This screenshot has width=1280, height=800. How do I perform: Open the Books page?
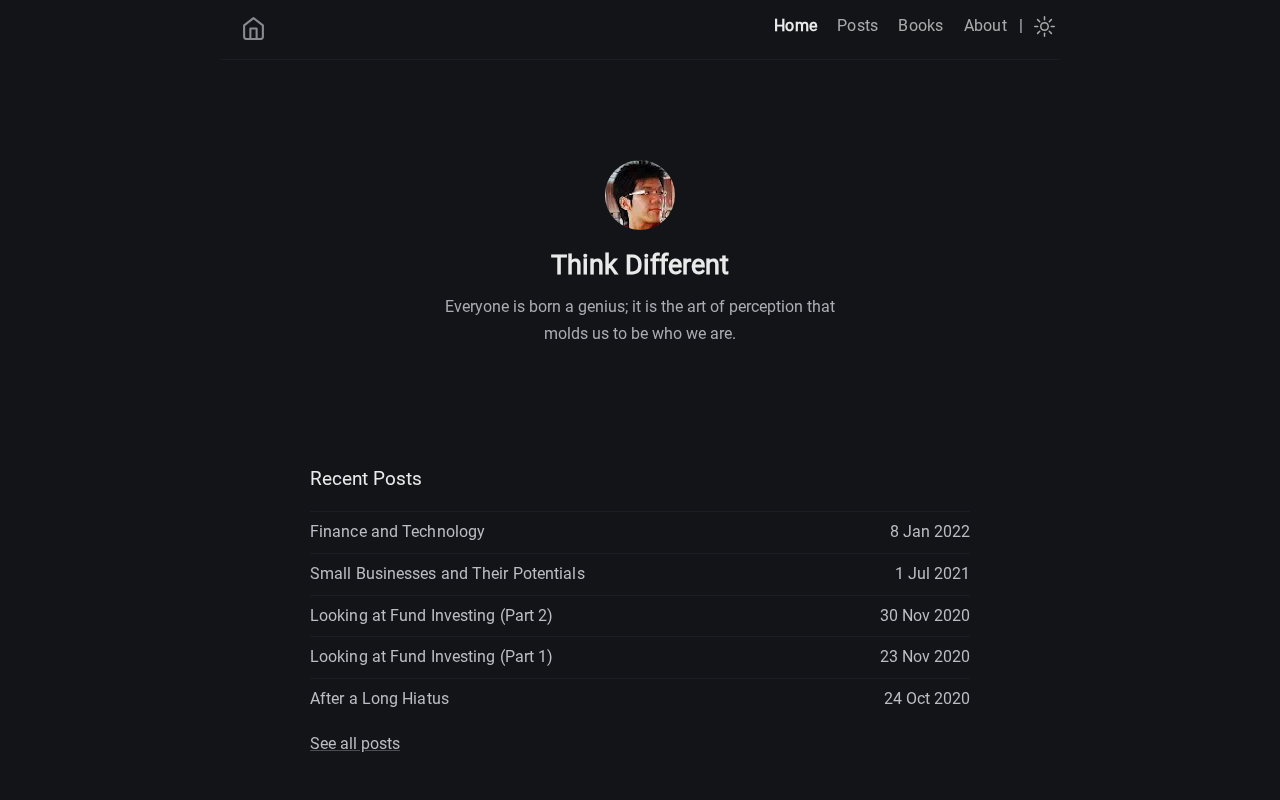[920, 26]
